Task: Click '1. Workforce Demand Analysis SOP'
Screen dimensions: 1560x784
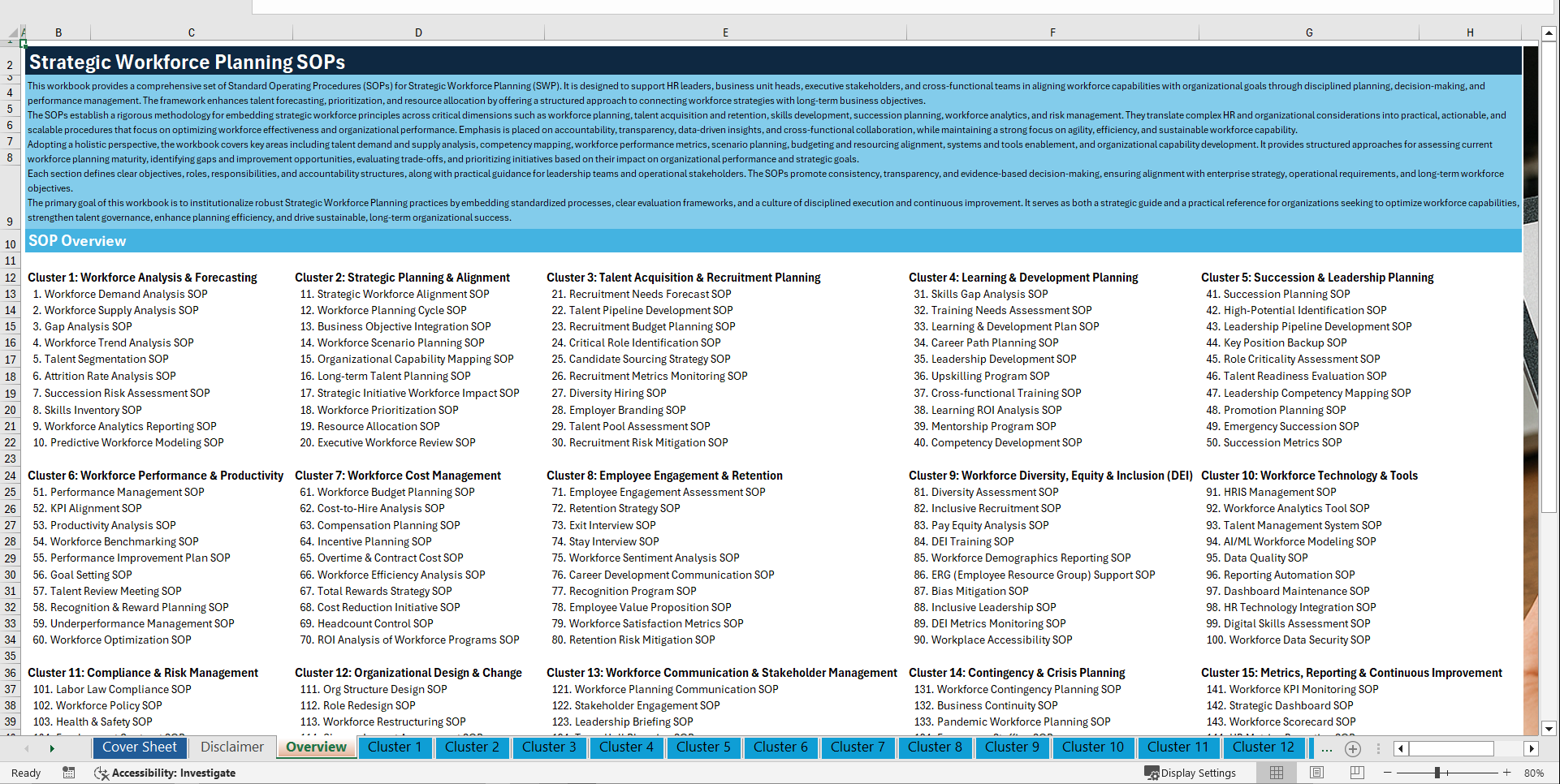Action: coord(120,294)
